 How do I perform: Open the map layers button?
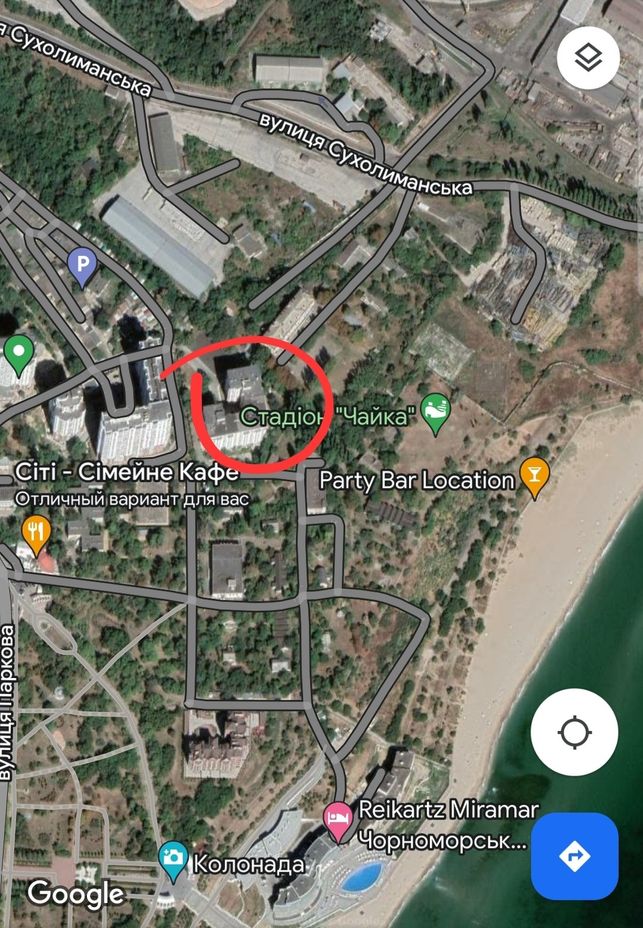(588, 57)
